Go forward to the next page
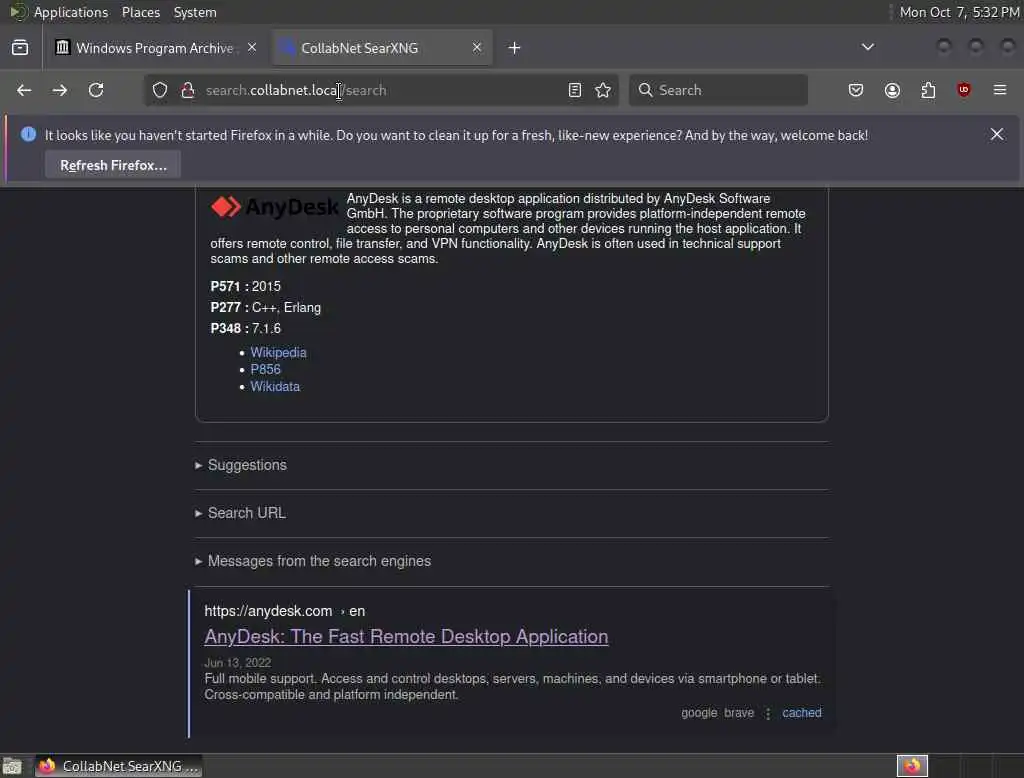This screenshot has width=1024, height=778. click(x=59, y=90)
